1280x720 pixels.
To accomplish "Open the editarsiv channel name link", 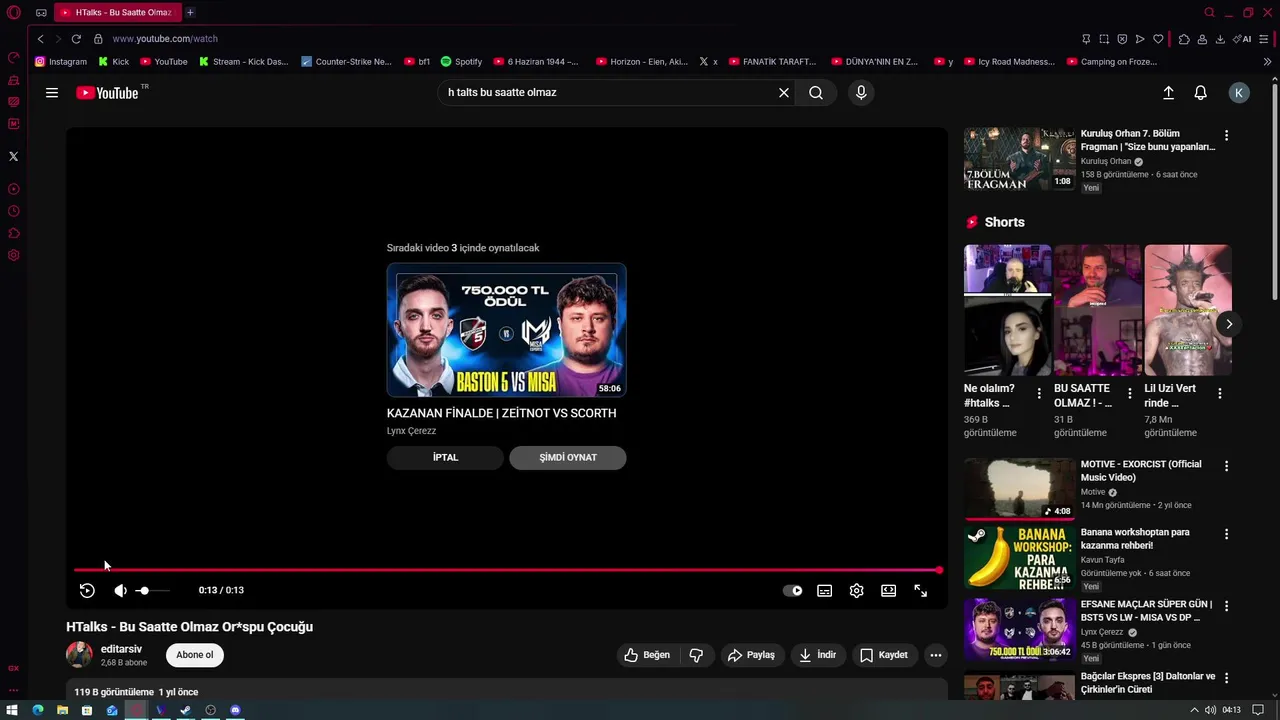I will [121, 649].
